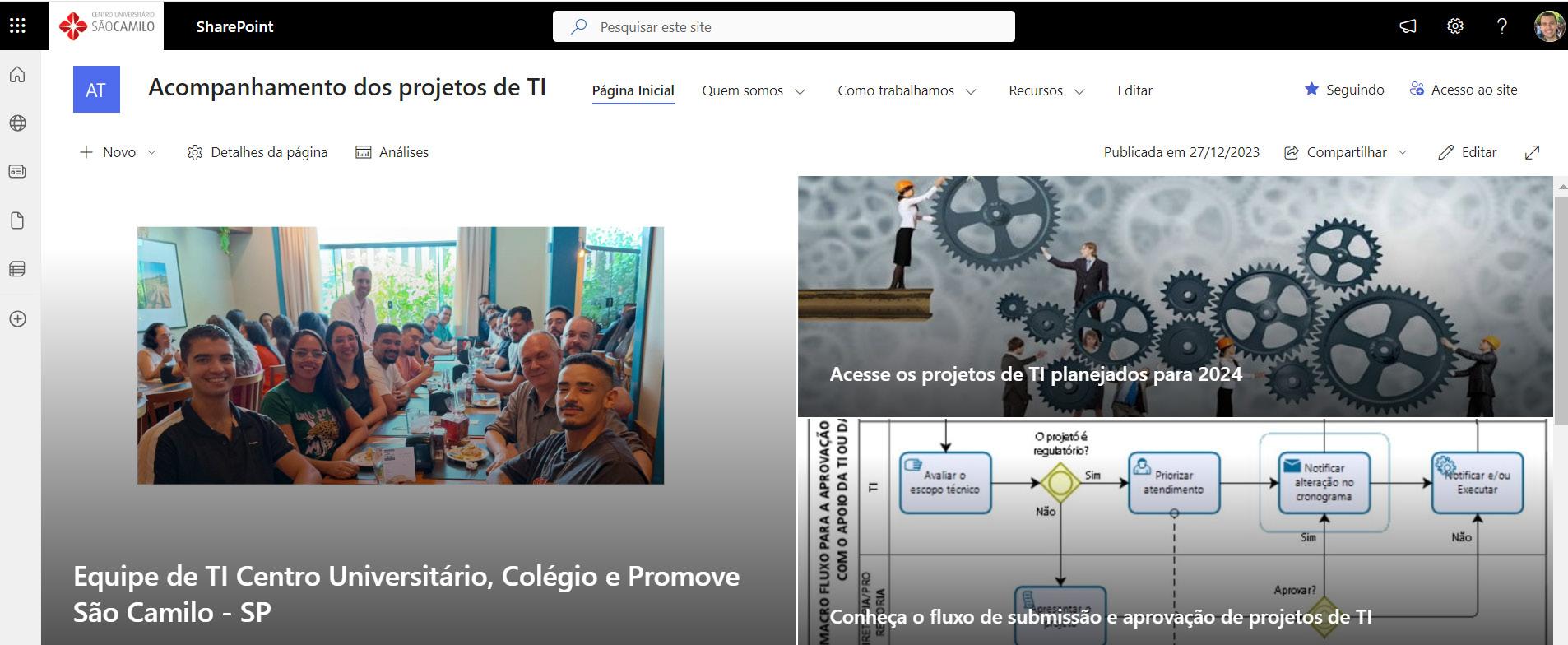
Task: Open the lists icon in left rail
Action: [17, 269]
